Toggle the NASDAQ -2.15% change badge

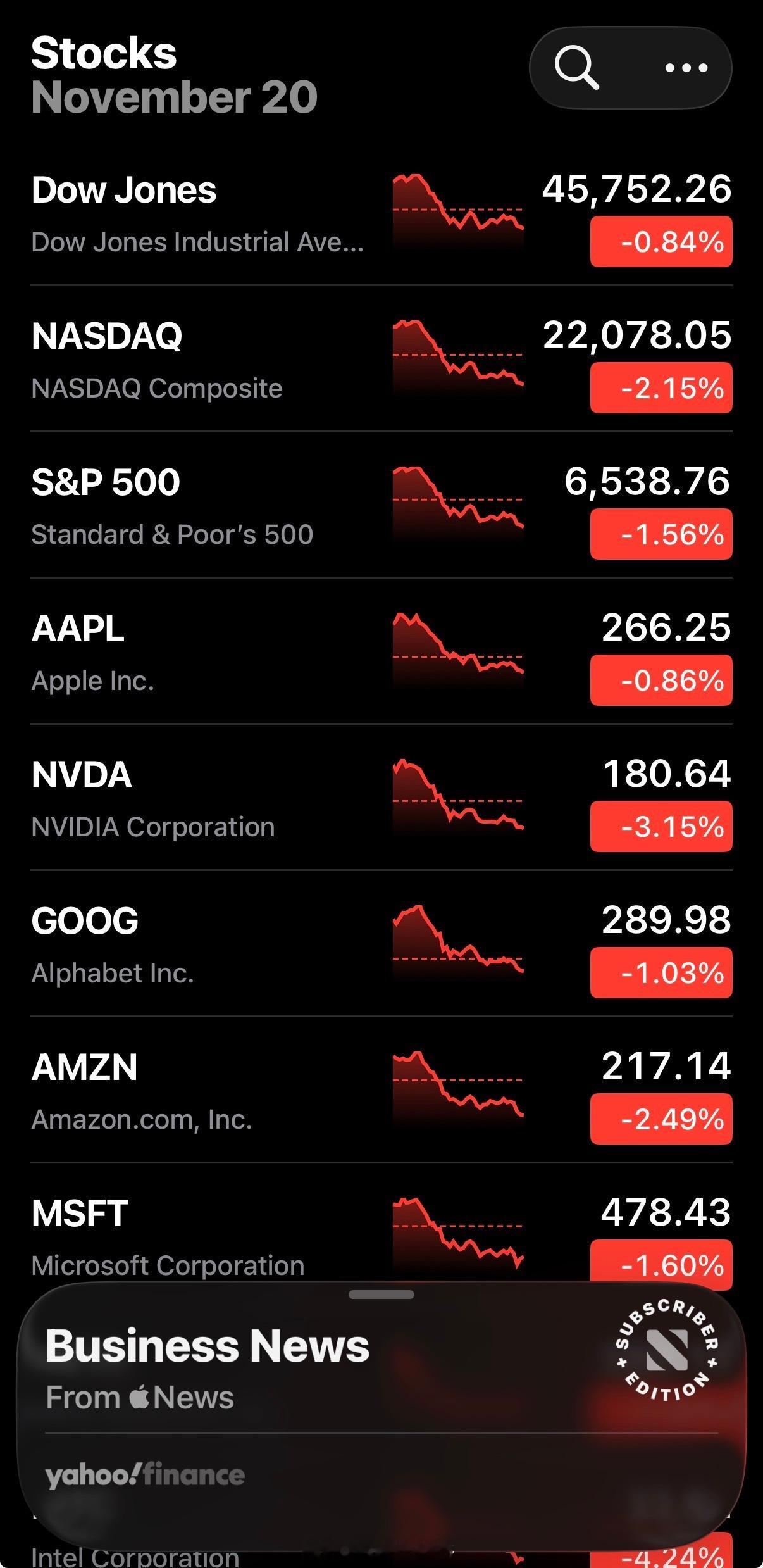pos(661,388)
